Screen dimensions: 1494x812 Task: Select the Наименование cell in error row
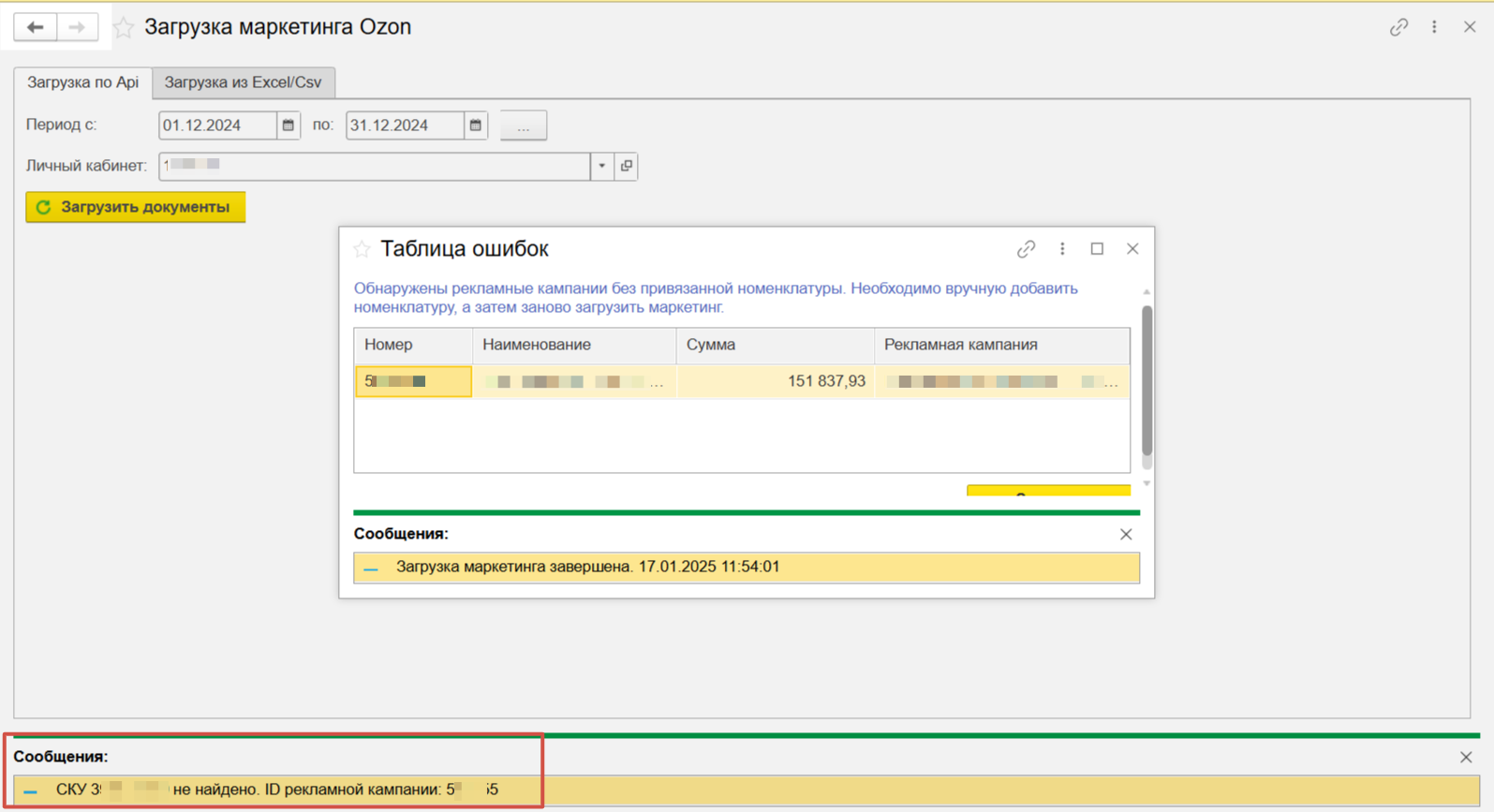click(574, 381)
